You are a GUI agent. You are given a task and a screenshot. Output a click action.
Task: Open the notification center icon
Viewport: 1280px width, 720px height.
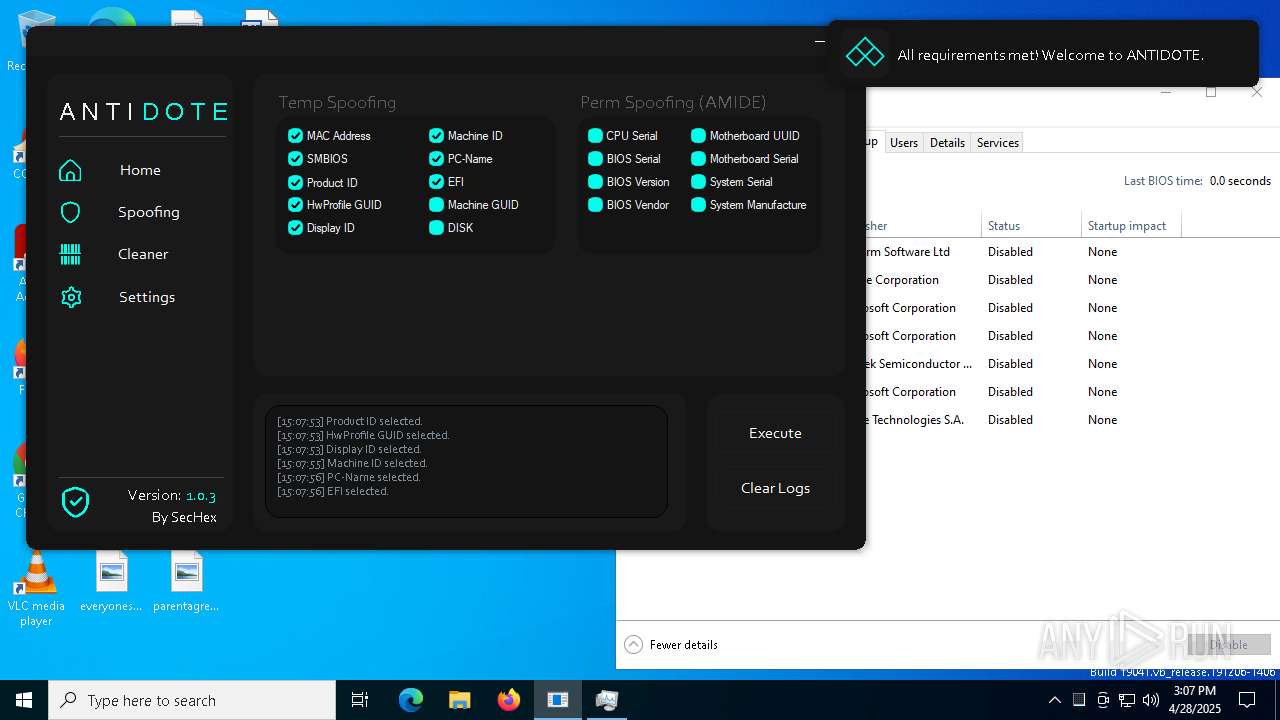pos(1247,700)
